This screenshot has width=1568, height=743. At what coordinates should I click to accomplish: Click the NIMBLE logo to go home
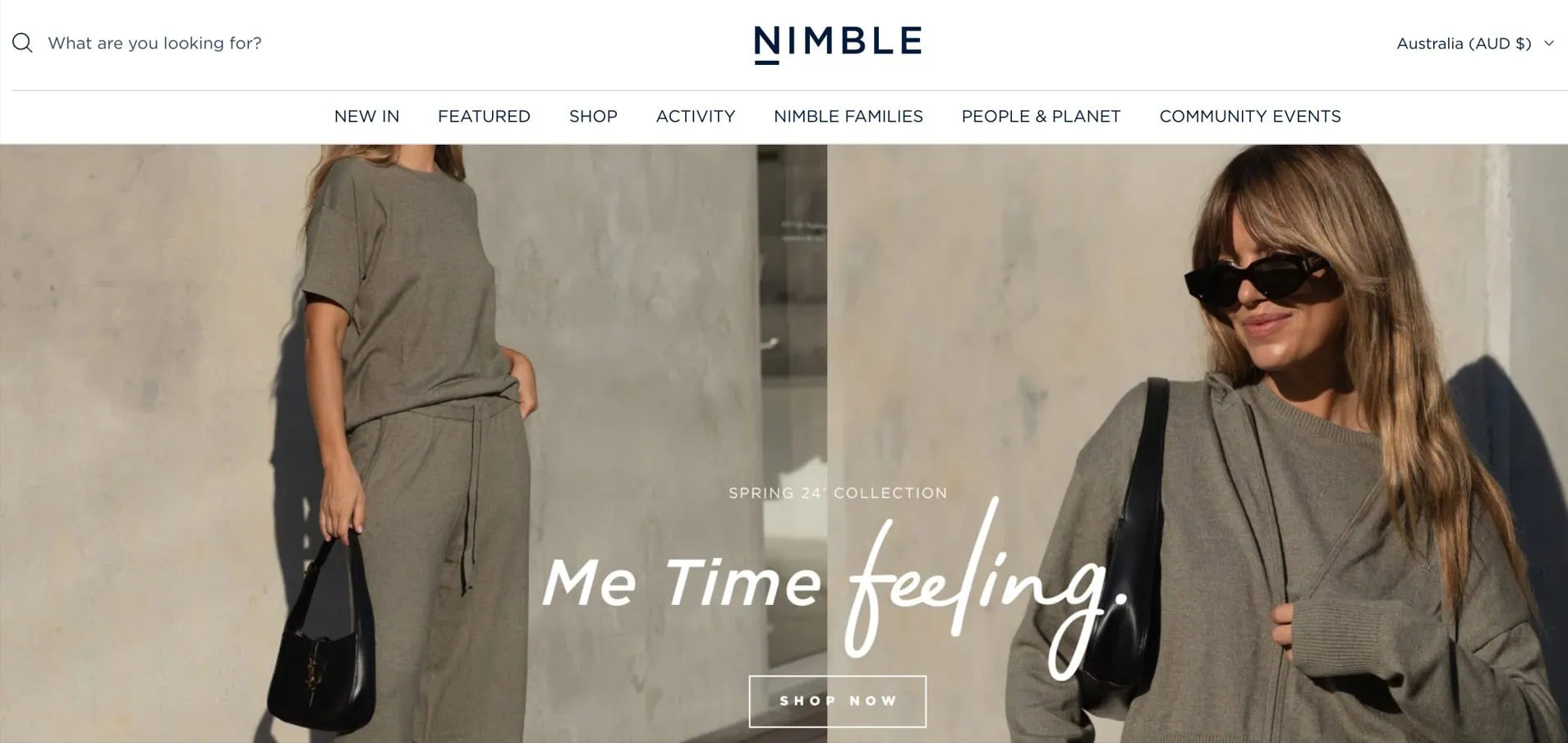838,44
